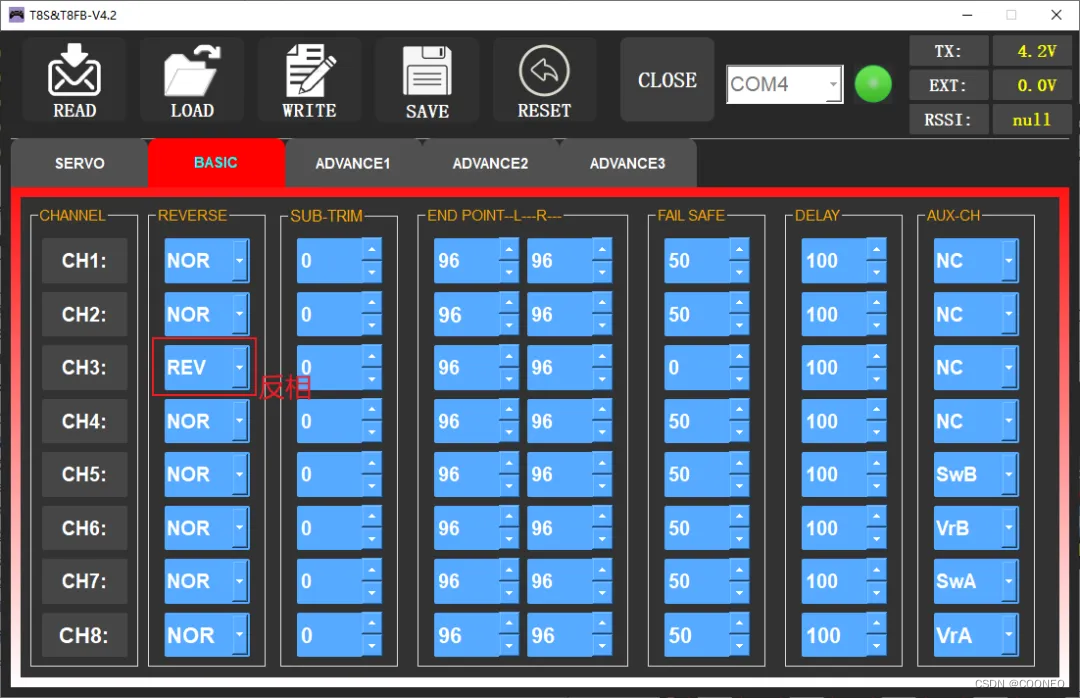
Task: Open CH1 reverse dropdown
Action: pyautogui.click(x=240, y=260)
